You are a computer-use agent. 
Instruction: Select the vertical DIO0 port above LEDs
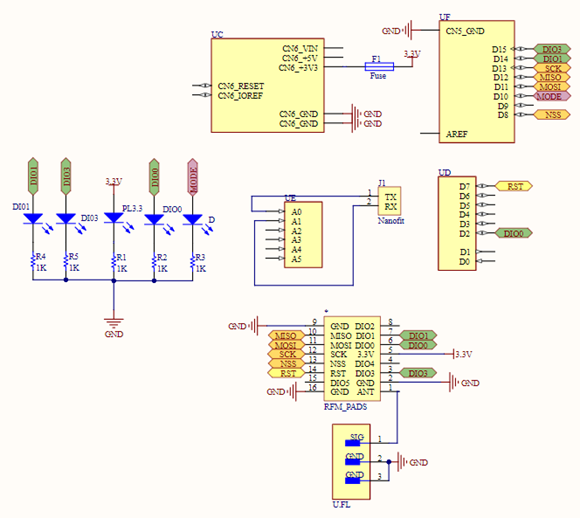154,177
